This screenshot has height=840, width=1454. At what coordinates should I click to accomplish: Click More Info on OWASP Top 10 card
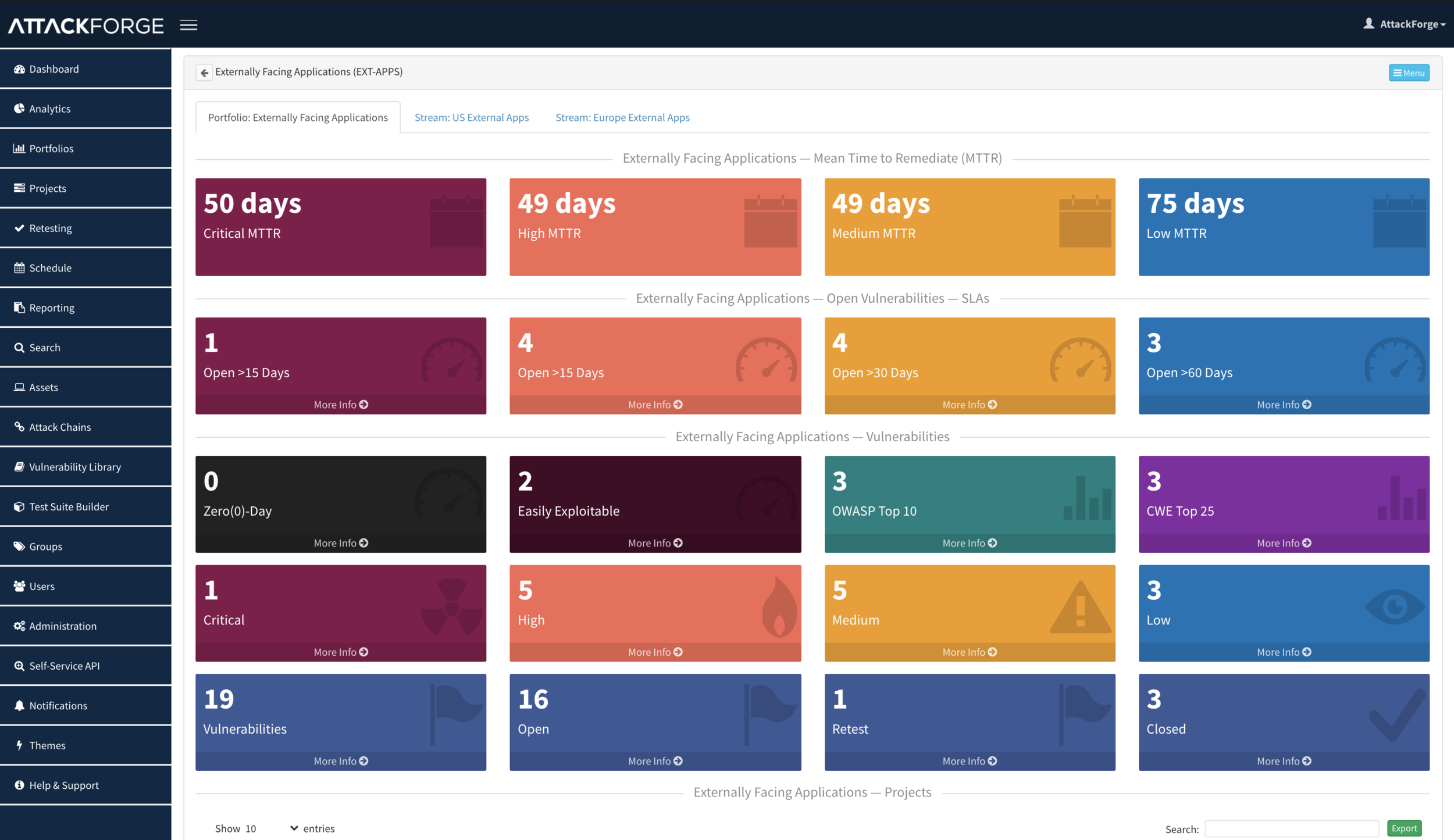tap(969, 543)
